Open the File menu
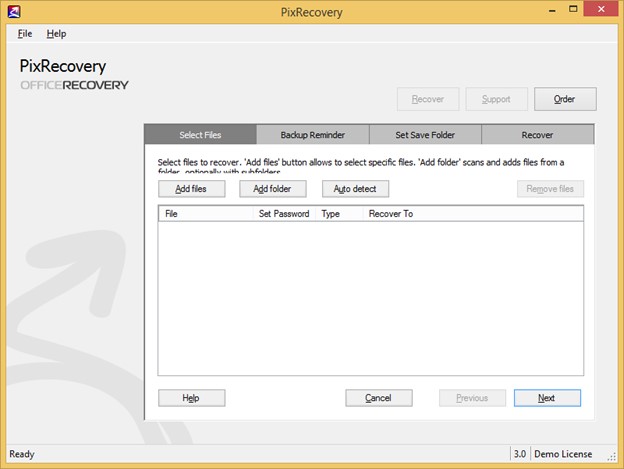Screen dimensions: 624x469 (x=25, y=34)
